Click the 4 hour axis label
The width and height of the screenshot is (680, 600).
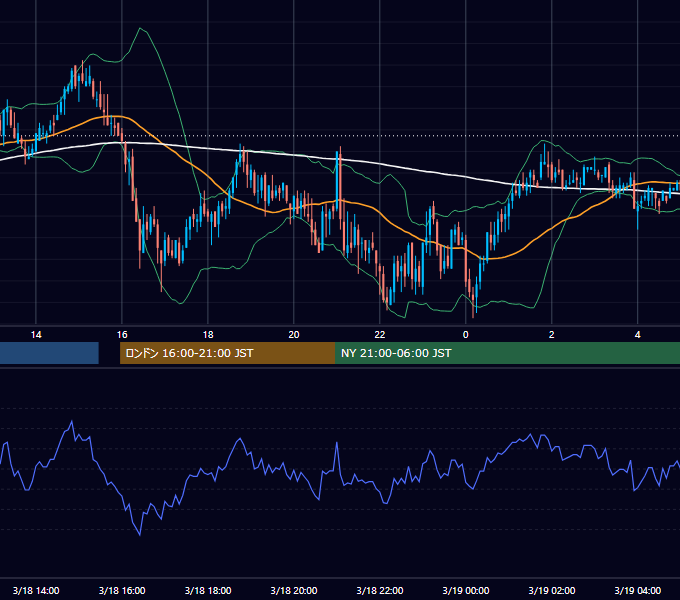tap(637, 335)
